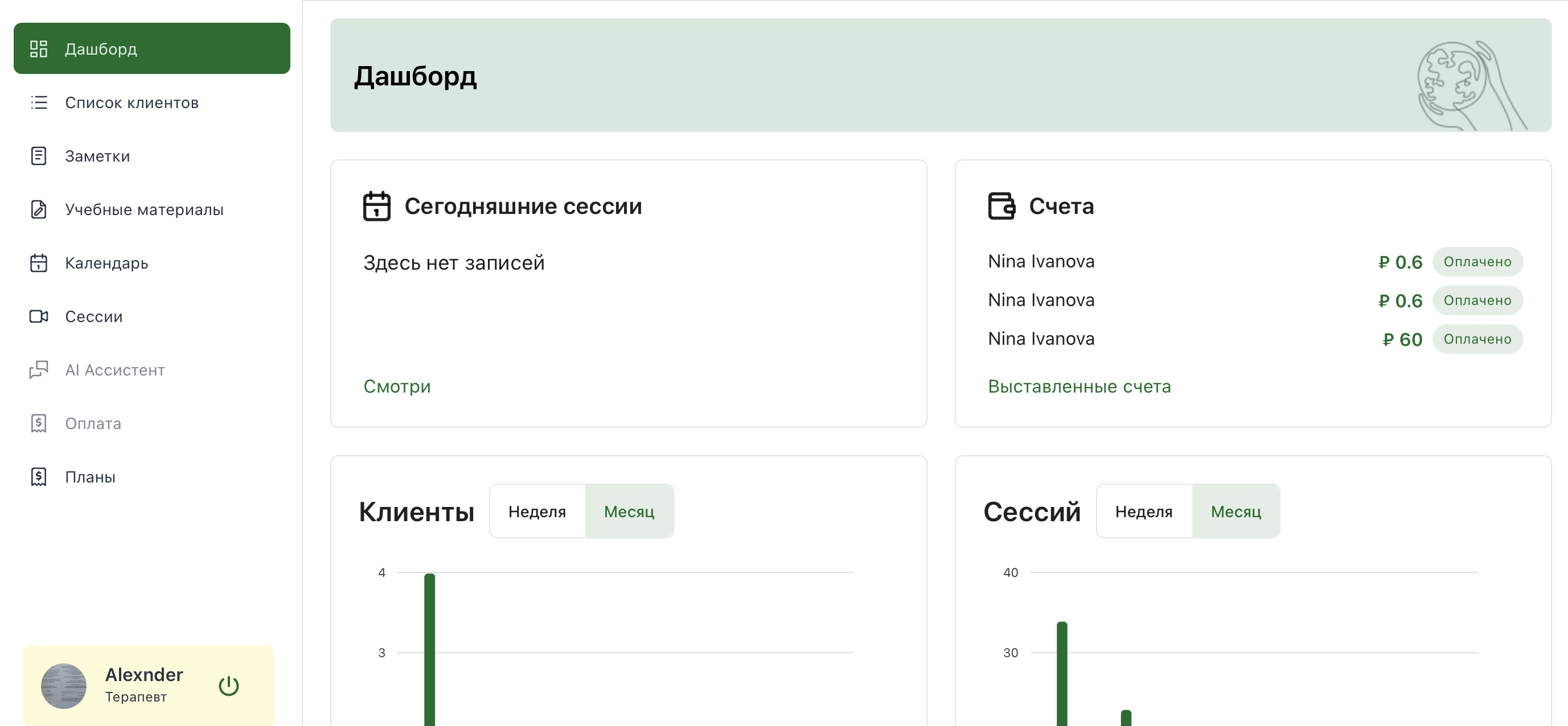The height and width of the screenshot is (726, 1568).
Task: Click the Alexnder profile avatar
Action: (63, 686)
